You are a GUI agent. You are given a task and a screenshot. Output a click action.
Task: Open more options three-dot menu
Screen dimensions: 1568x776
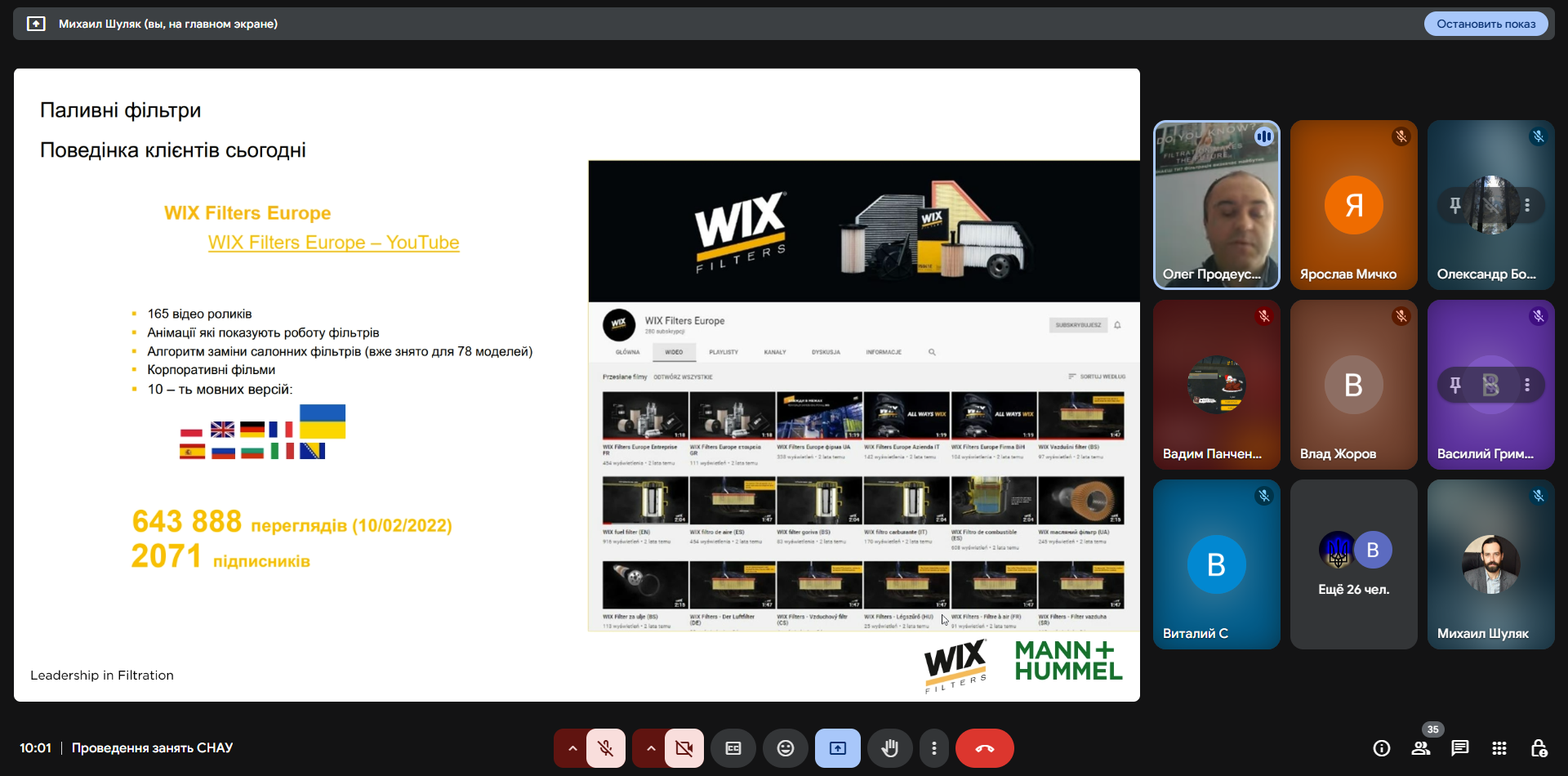(x=934, y=748)
